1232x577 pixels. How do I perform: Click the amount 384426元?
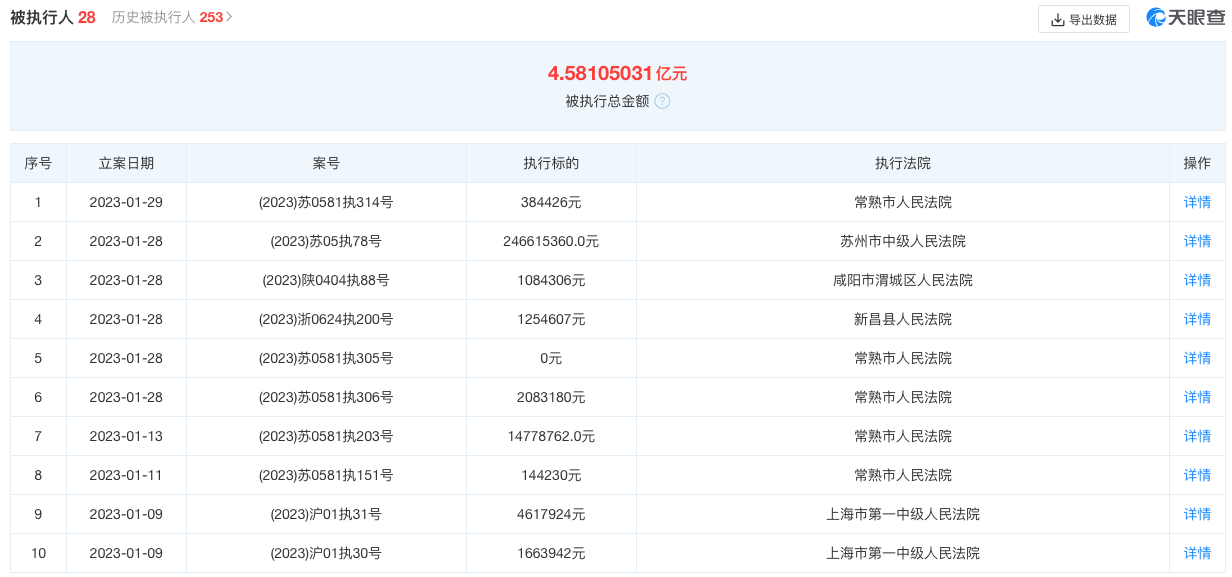[x=551, y=202]
